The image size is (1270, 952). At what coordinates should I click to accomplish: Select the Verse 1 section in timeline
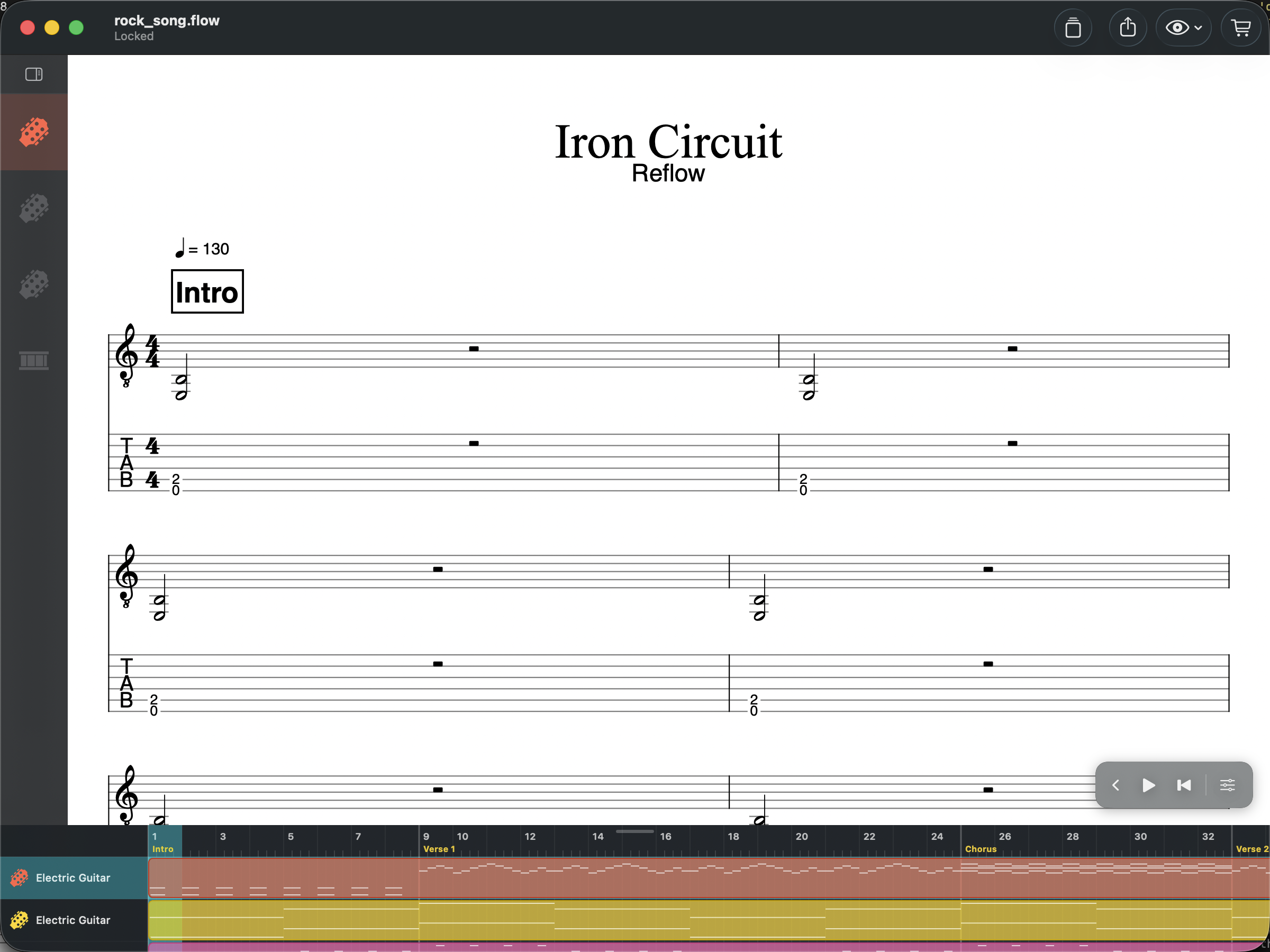click(x=439, y=849)
